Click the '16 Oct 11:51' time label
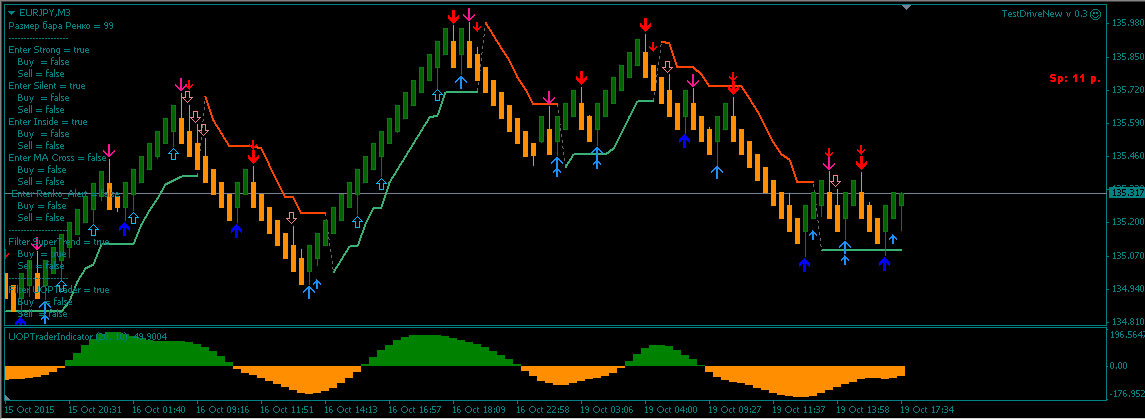Viewport: 1145px width, 420px height. tap(288, 410)
